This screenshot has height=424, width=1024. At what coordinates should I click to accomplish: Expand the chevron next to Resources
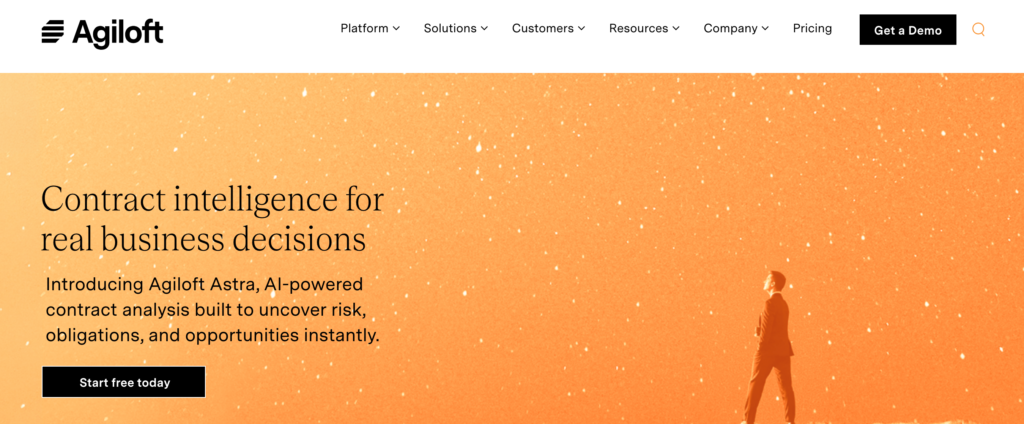click(x=676, y=29)
